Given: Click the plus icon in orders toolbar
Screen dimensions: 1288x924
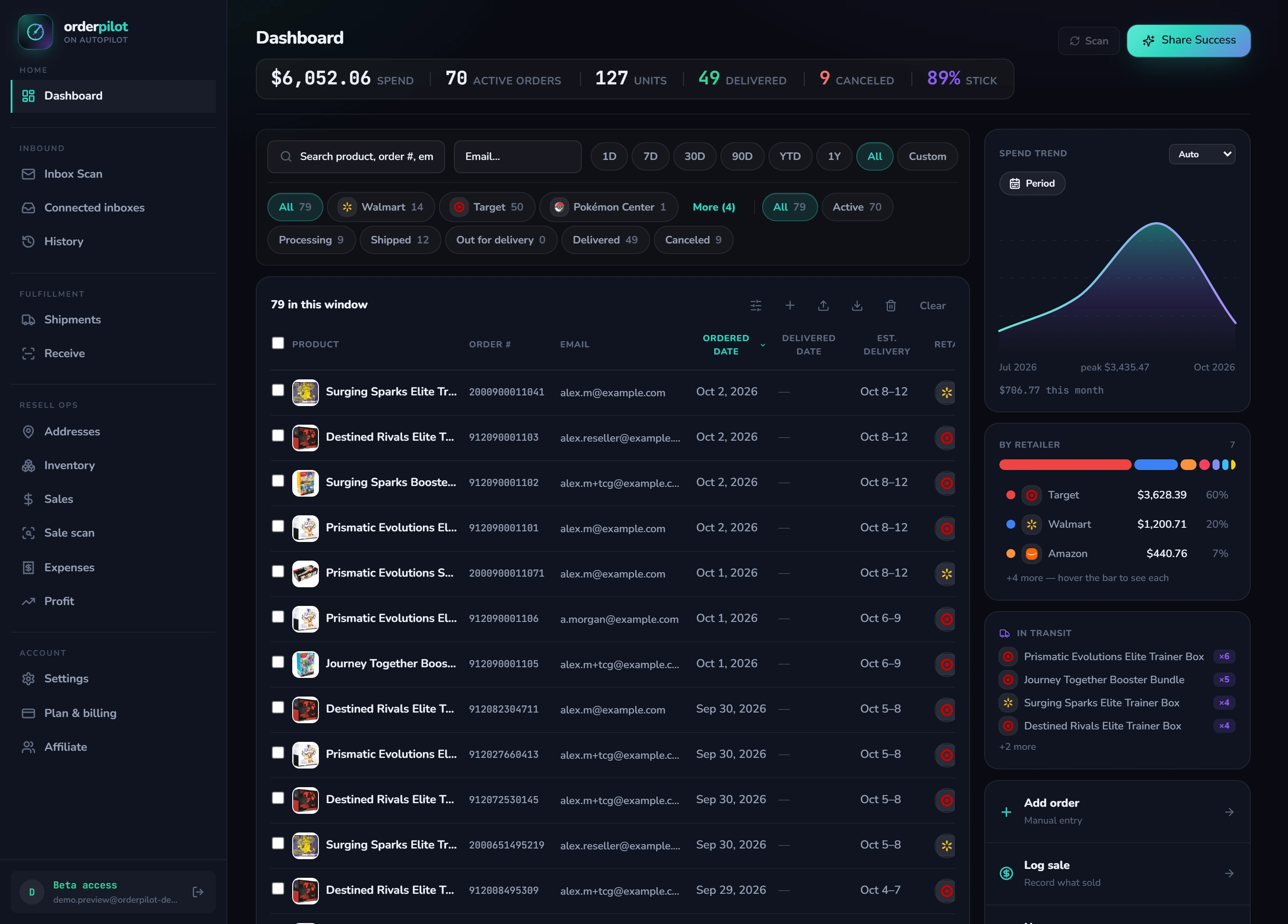Looking at the screenshot, I should [789, 306].
